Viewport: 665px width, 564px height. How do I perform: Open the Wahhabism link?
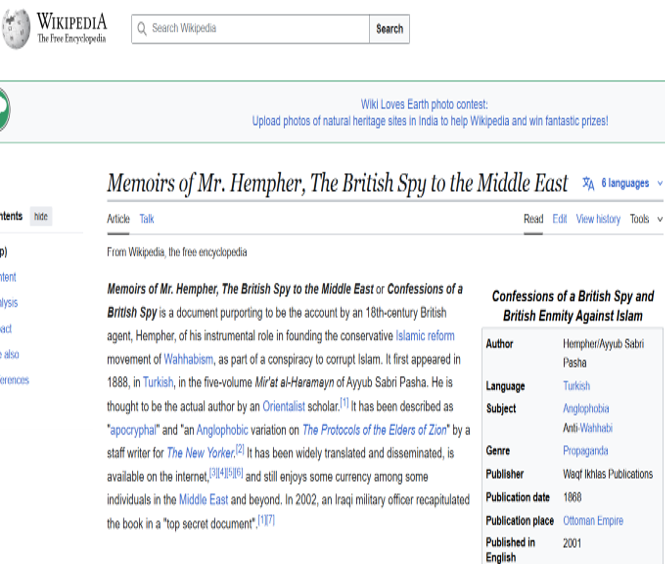[x=188, y=359]
